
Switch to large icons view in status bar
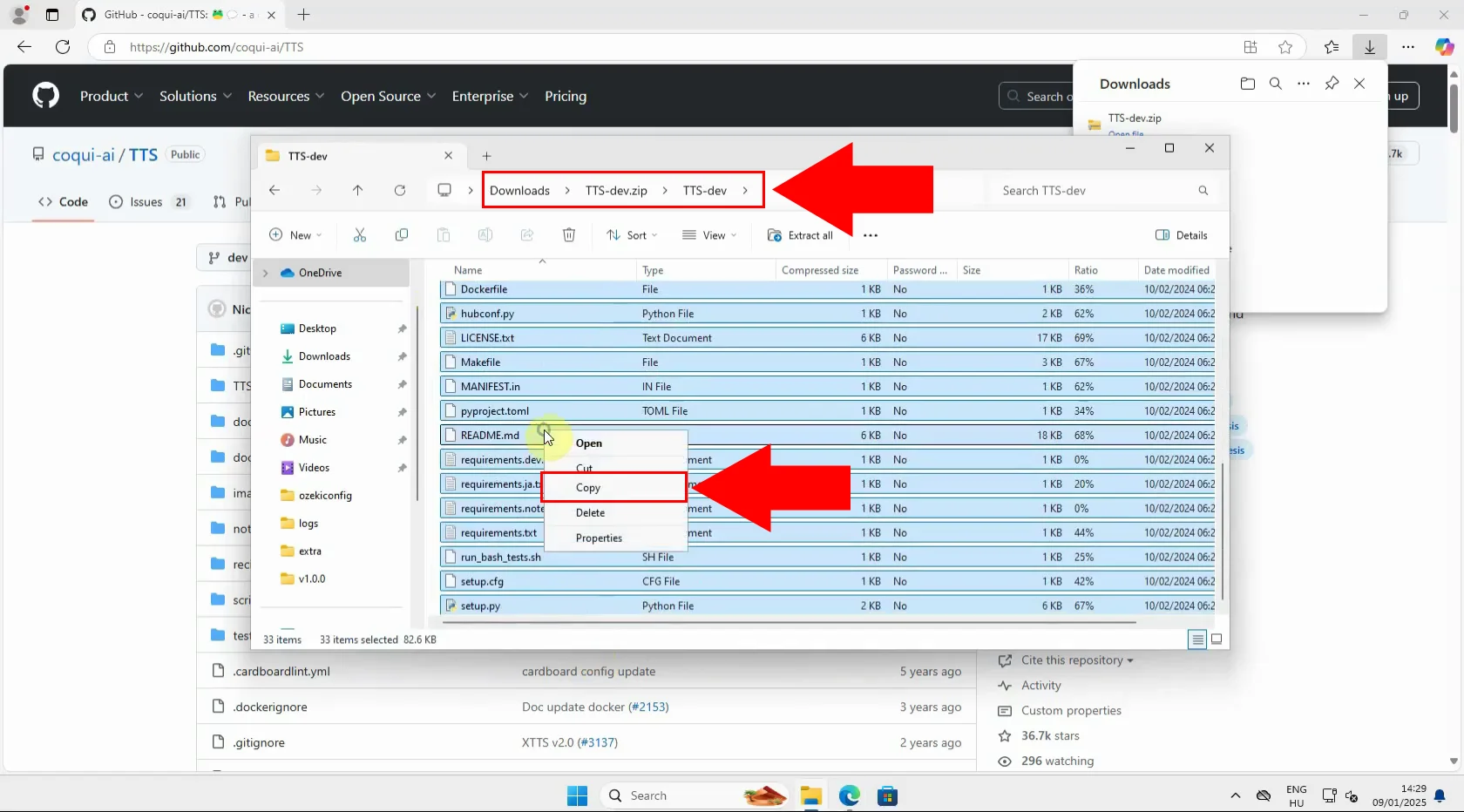point(1217,639)
